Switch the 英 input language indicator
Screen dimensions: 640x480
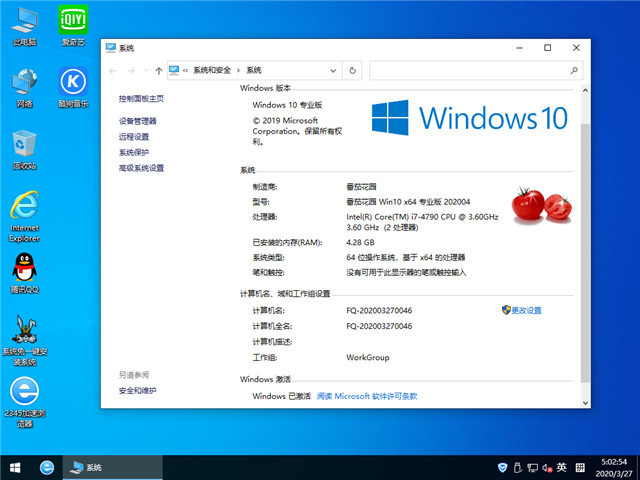562,467
